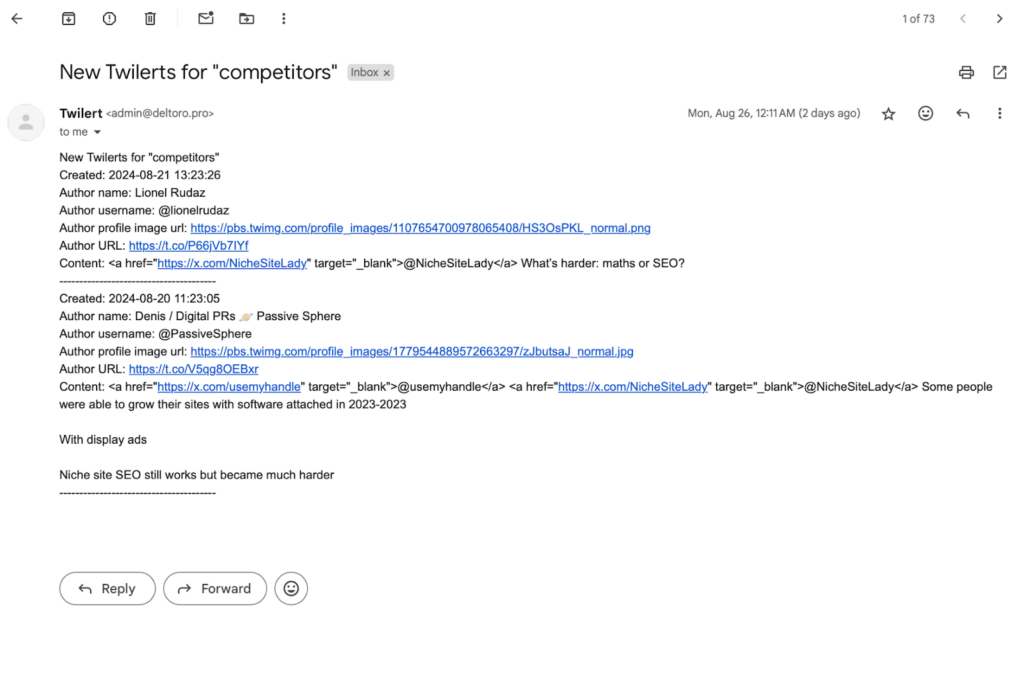Star the message from Twilert
The width and height of the screenshot is (1024, 673).
(888, 114)
